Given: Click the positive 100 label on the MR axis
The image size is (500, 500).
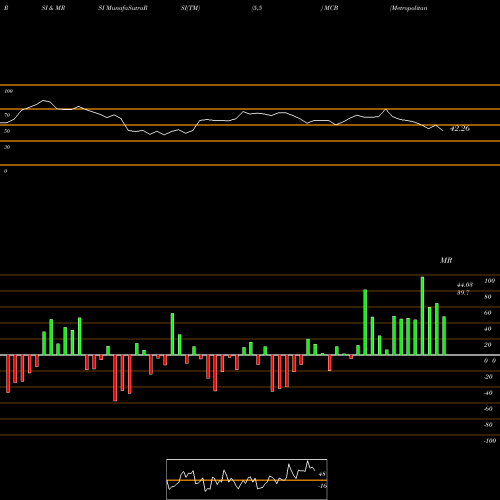Looking at the screenshot, I should [x=489, y=281].
